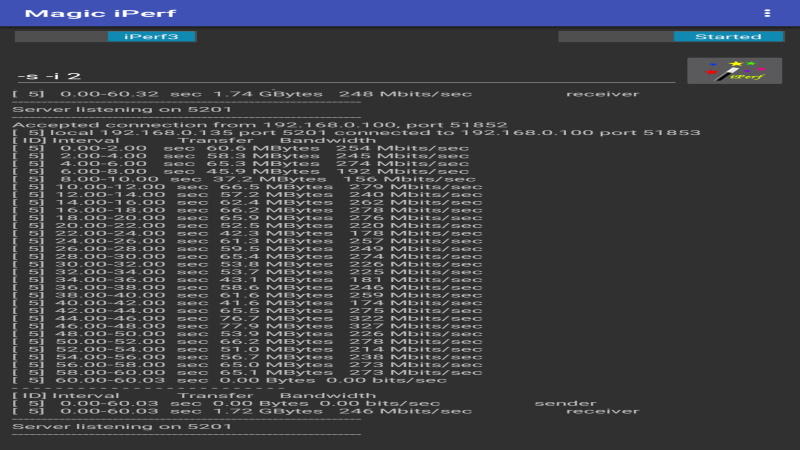Select the 8.00-10.00 sec 156 Mbits/sec row
The image size is (800, 450).
coord(244,179)
